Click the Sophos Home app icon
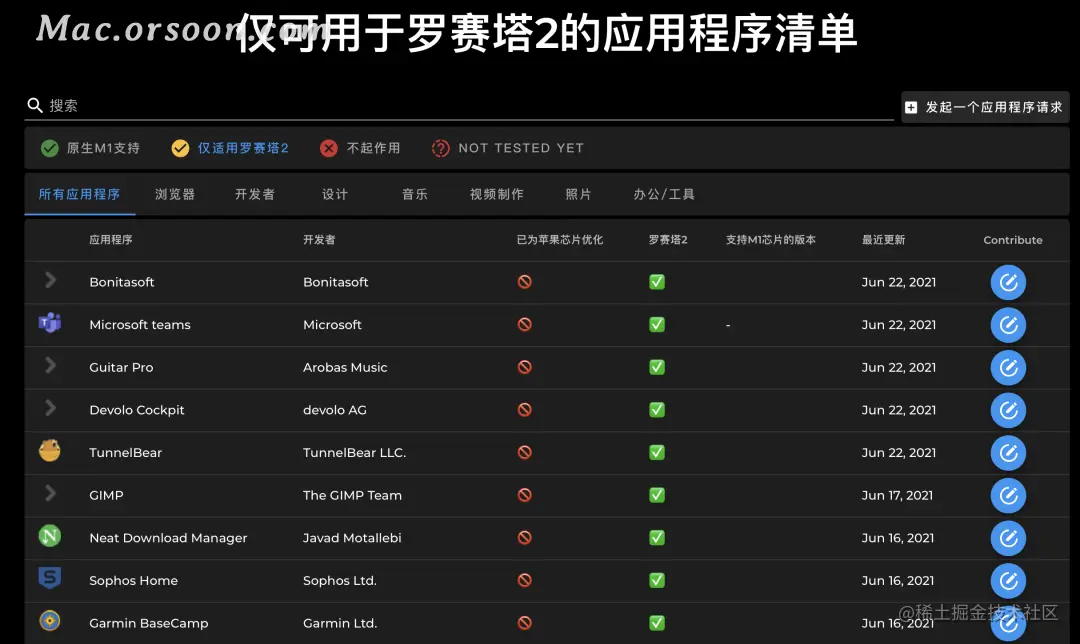This screenshot has width=1080, height=644. point(50,578)
